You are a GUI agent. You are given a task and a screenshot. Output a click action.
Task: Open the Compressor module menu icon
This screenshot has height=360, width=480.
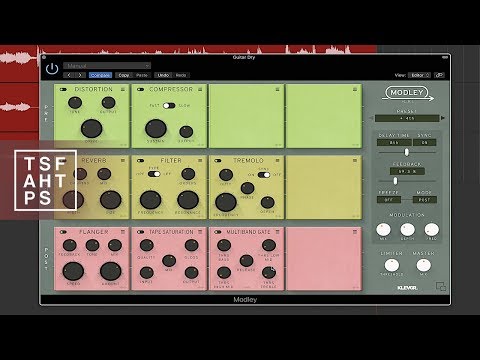(200, 89)
